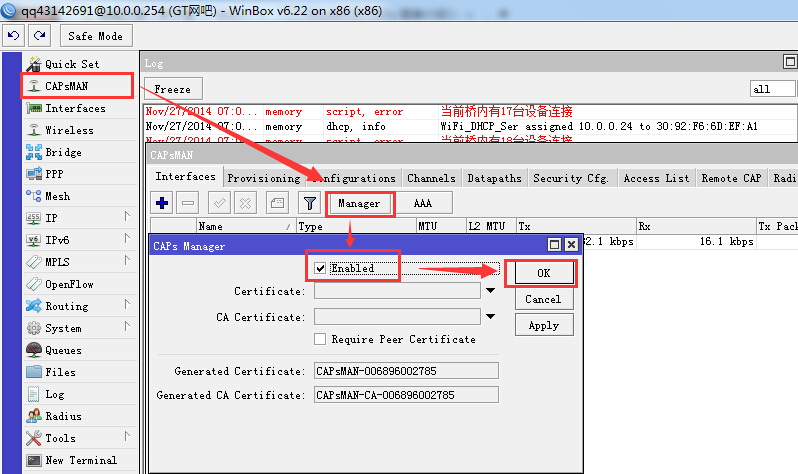Click Freeze in Log window
The width and height of the screenshot is (798, 474).
click(173, 89)
